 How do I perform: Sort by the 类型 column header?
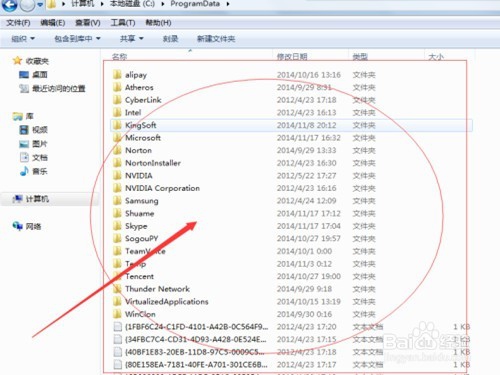(x=360, y=56)
